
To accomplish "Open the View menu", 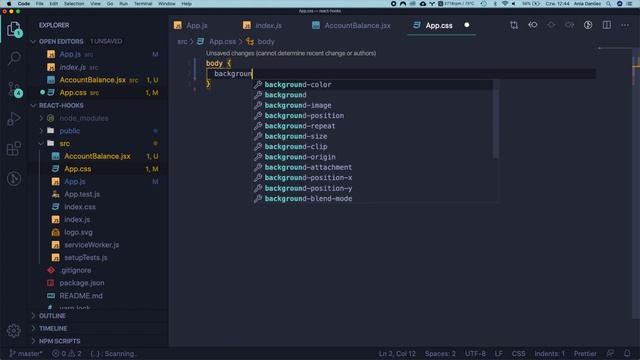I will click(x=95, y=4).
